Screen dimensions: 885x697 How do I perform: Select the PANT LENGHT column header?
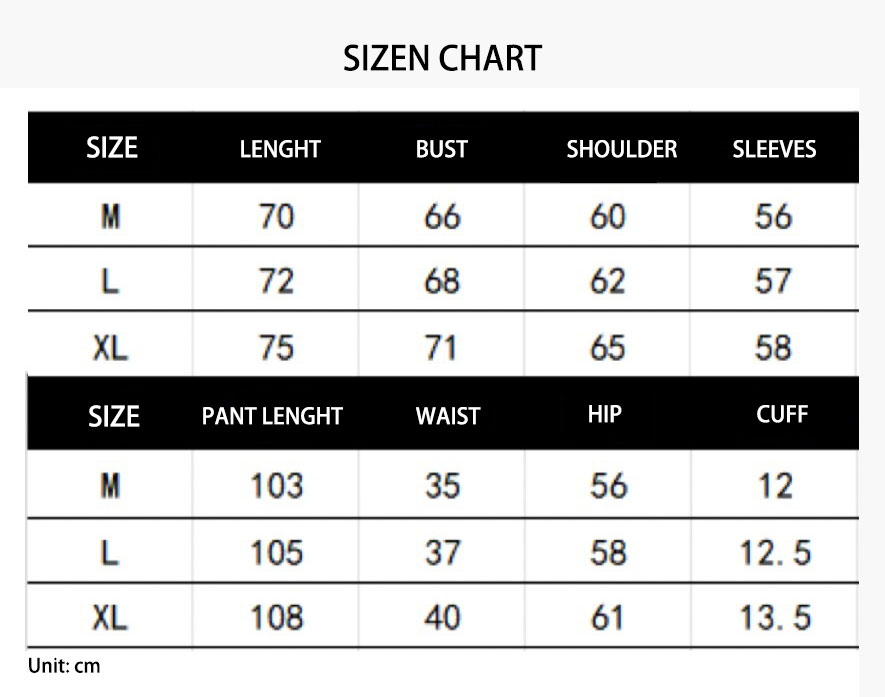[272, 416]
